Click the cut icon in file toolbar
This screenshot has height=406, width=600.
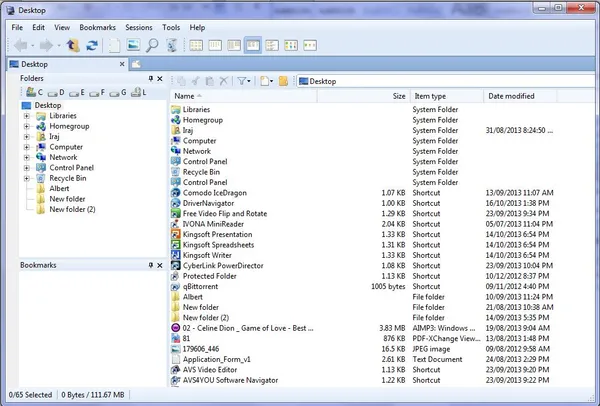[196, 81]
